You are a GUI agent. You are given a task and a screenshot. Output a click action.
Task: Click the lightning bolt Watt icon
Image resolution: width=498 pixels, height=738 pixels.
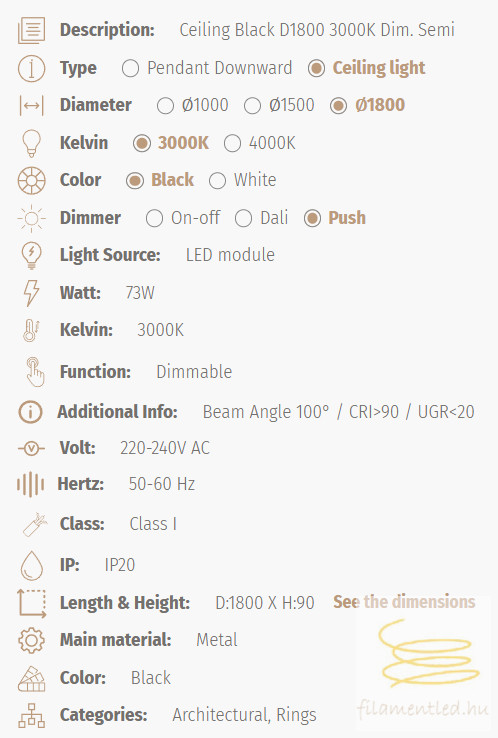(x=32, y=293)
